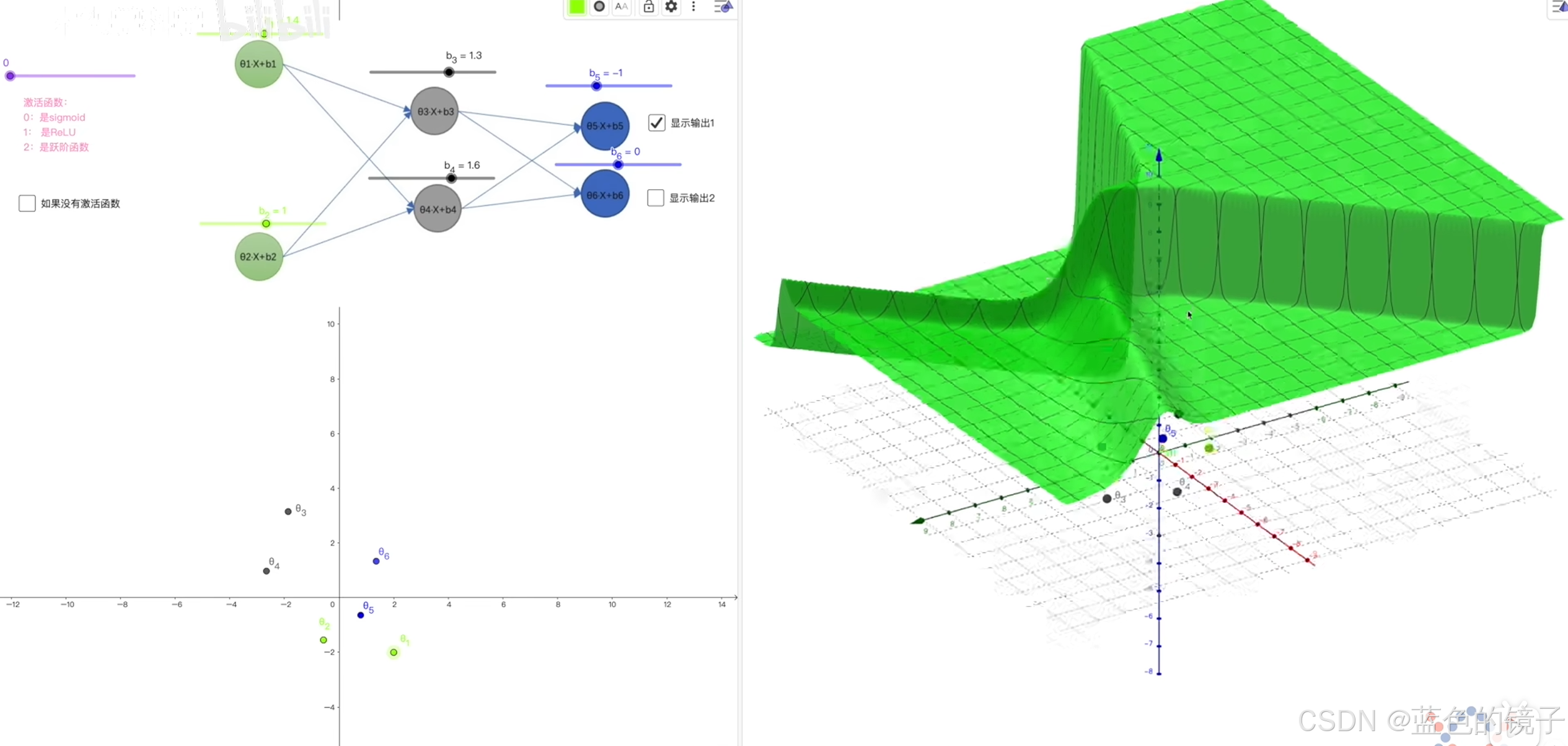Click the θ5·X+b5 blue output node
The image size is (1568, 746).
(605, 126)
